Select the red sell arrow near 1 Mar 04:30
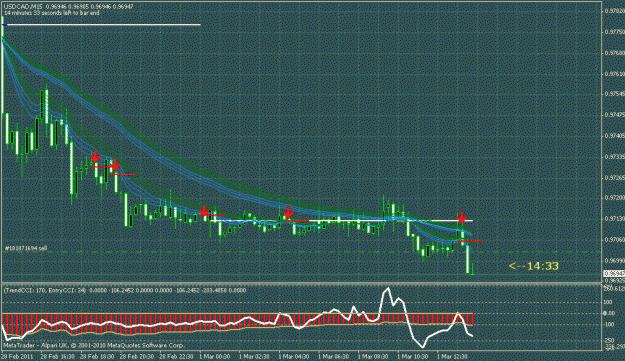 288,212
